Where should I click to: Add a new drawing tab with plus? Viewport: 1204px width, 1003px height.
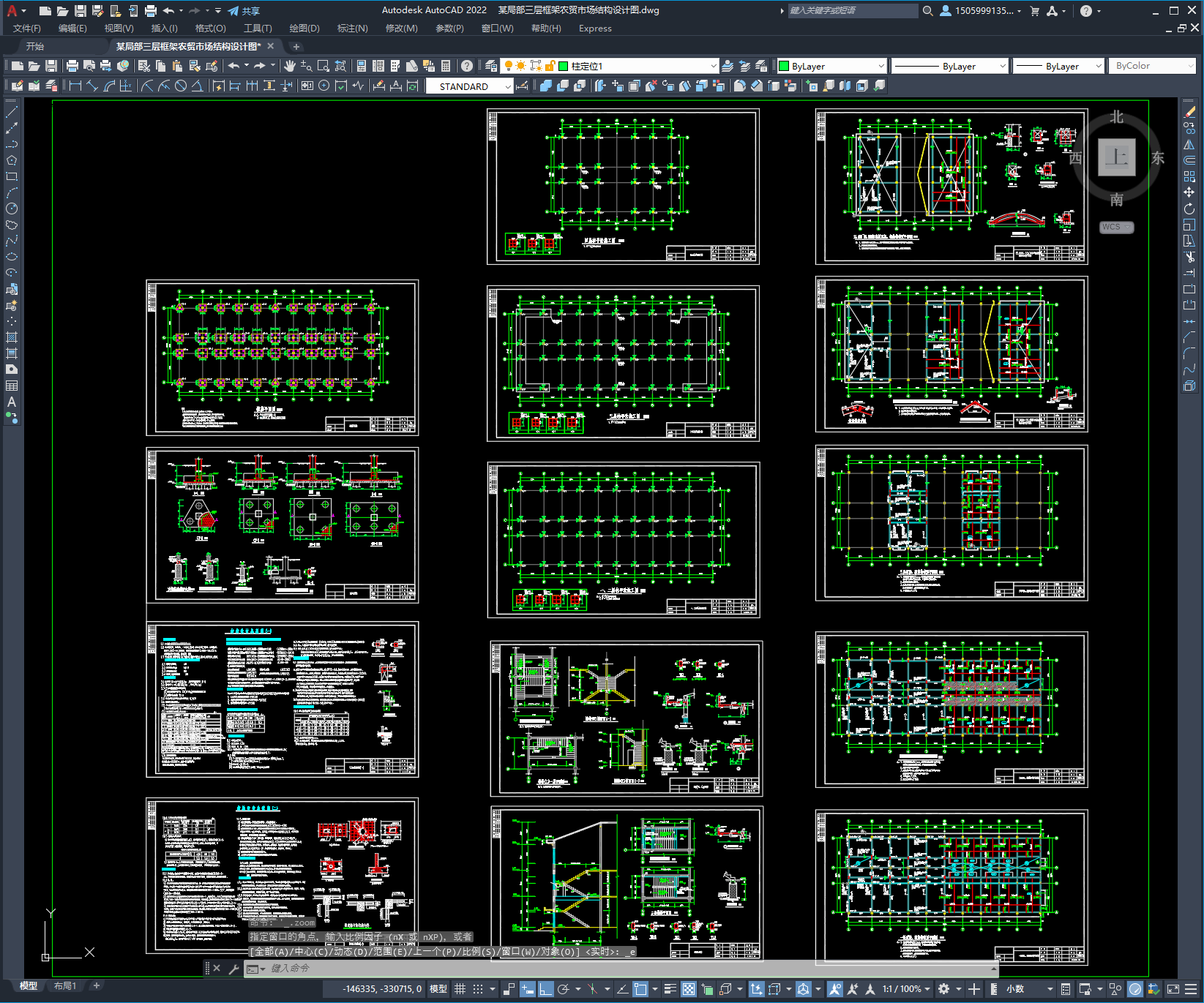pos(296,46)
